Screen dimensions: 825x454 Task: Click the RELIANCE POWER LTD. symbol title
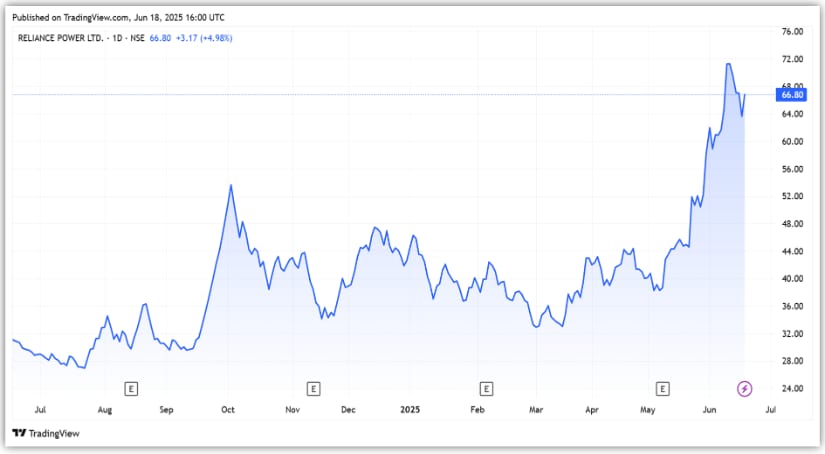pos(61,38)
